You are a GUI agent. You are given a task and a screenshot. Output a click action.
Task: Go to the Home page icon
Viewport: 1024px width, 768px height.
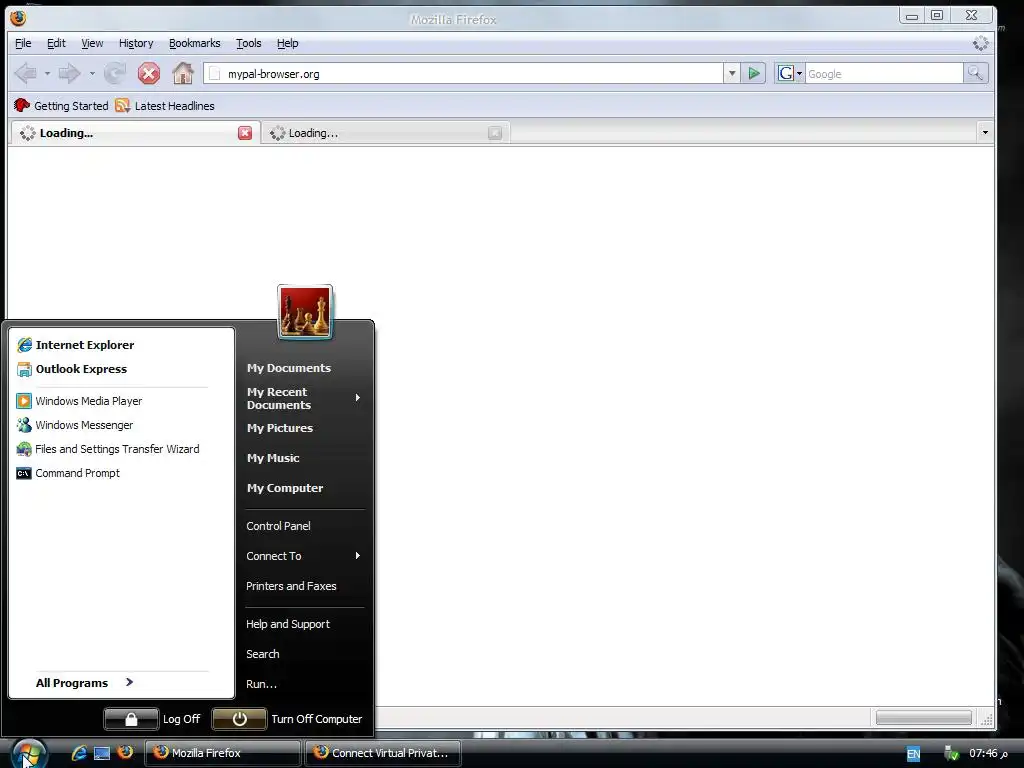[x=183, y=73]
